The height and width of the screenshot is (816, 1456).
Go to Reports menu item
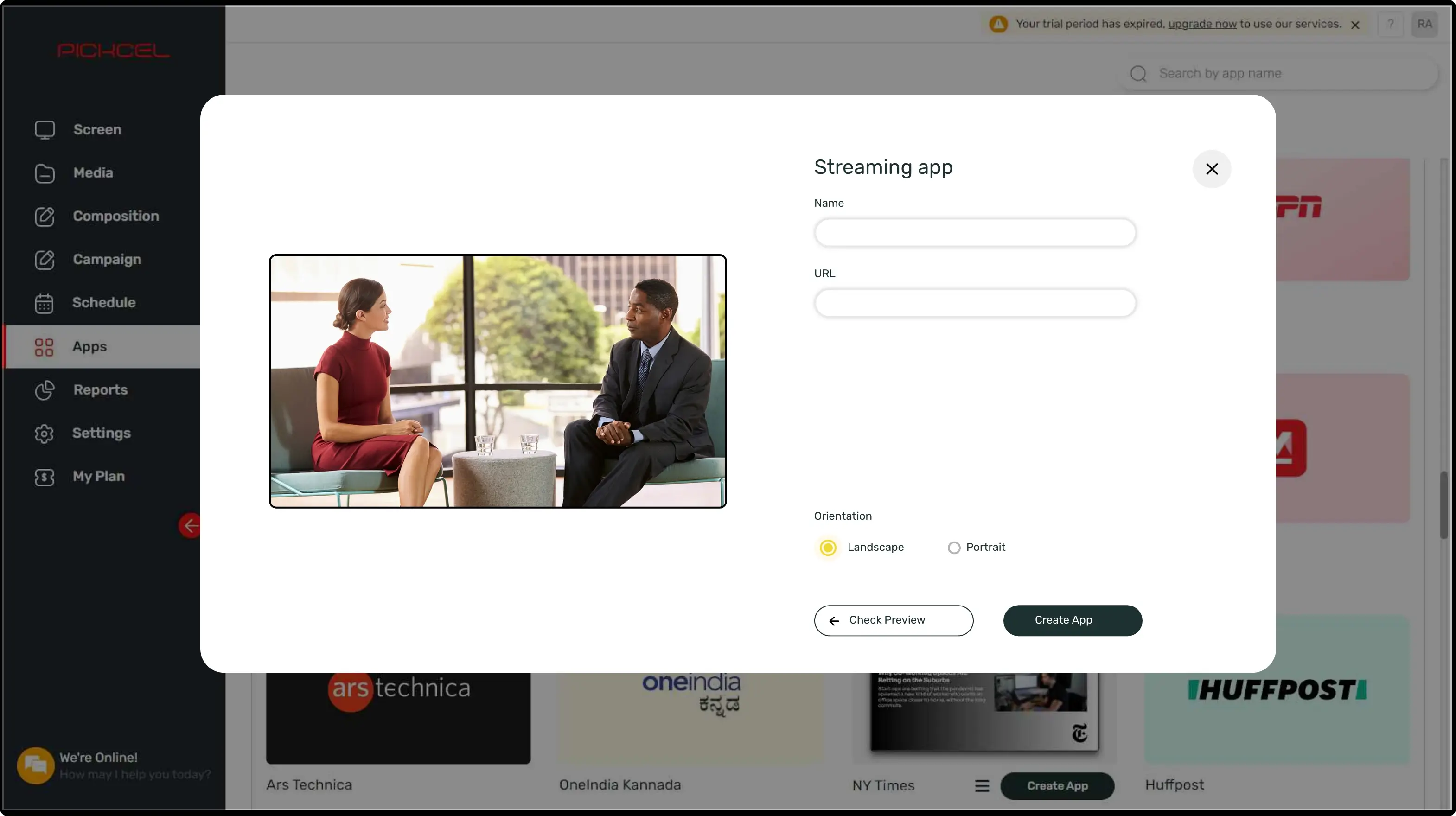click(102, 390)
